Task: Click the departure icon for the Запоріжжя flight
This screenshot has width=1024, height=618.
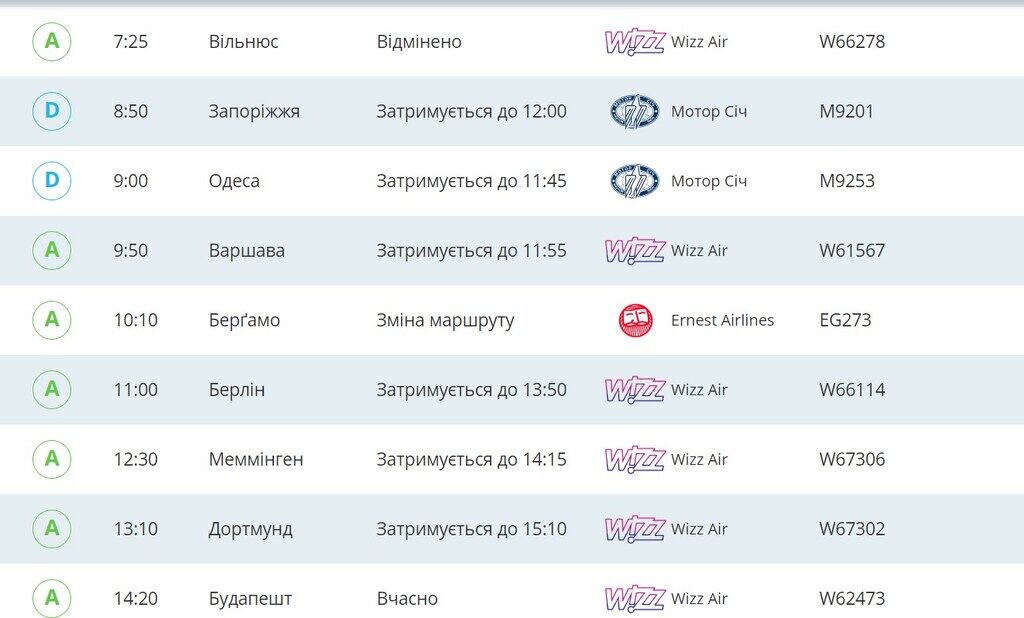Action: coord(52,111)
